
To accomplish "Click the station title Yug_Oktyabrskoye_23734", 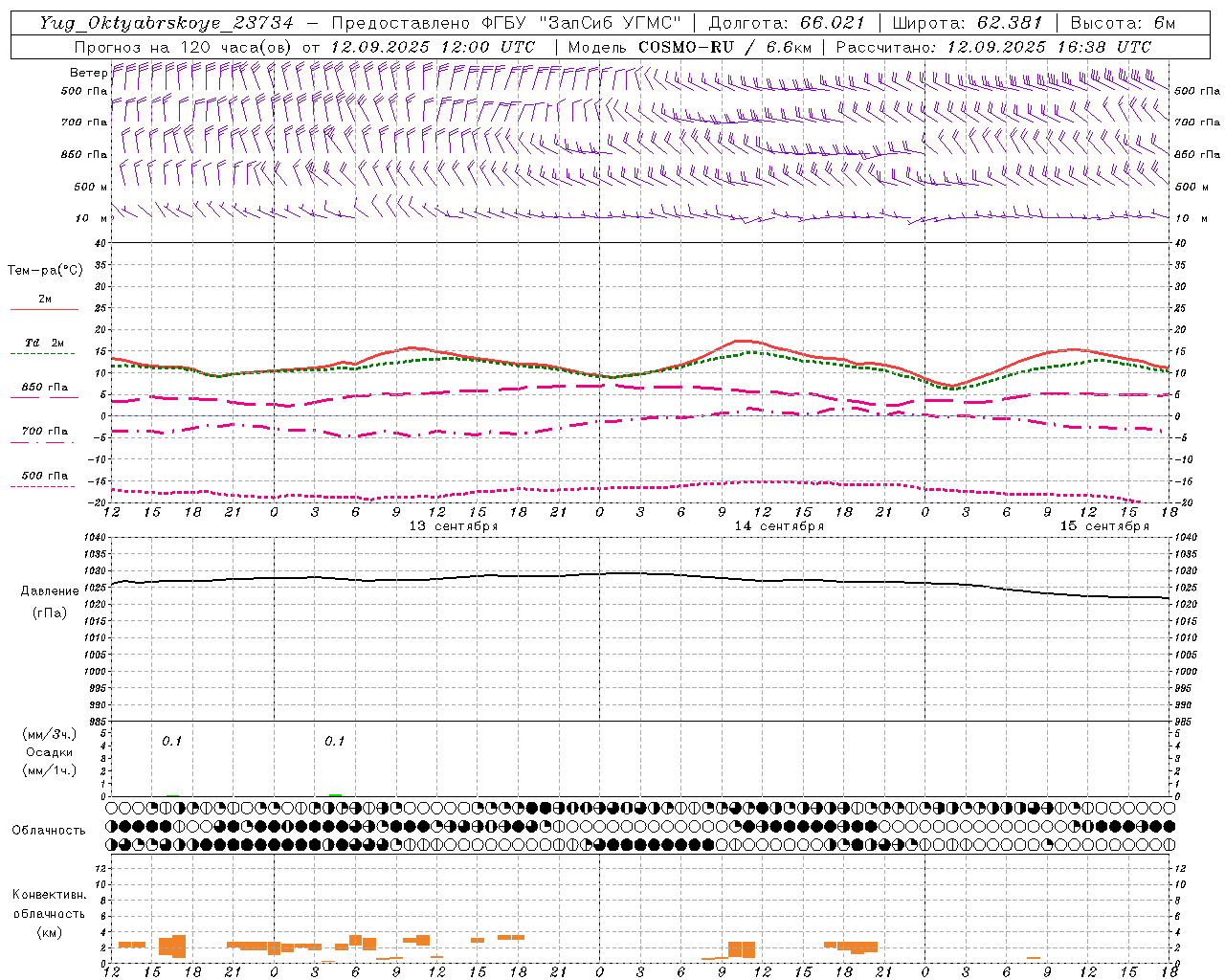I will click(167, 23).
